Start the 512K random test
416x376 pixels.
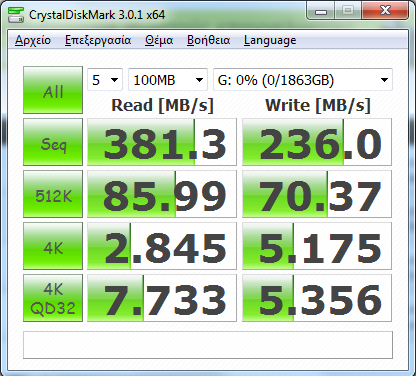53,194
